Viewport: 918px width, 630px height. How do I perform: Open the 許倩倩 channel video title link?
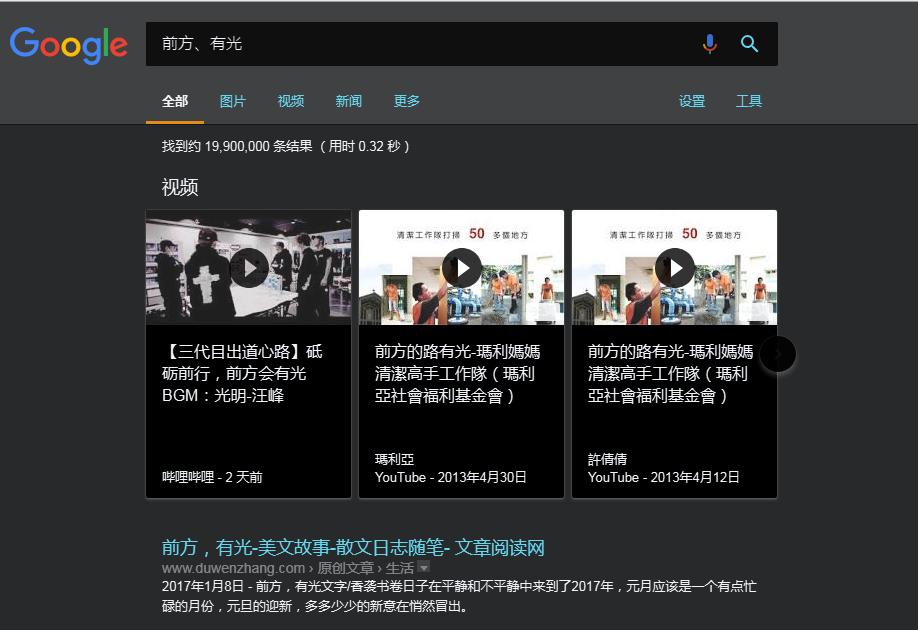pyautogui.click(x=670, y=373)
